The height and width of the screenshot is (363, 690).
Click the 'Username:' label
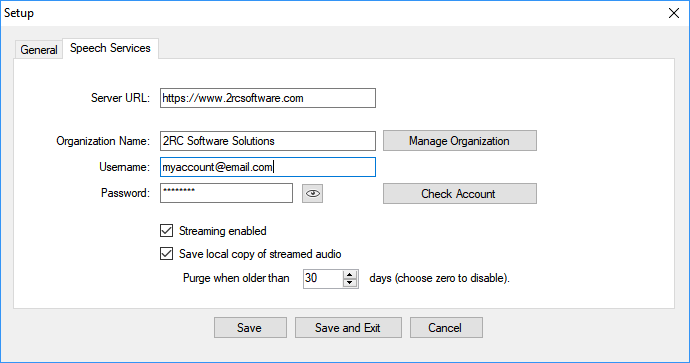pos(125,167)
